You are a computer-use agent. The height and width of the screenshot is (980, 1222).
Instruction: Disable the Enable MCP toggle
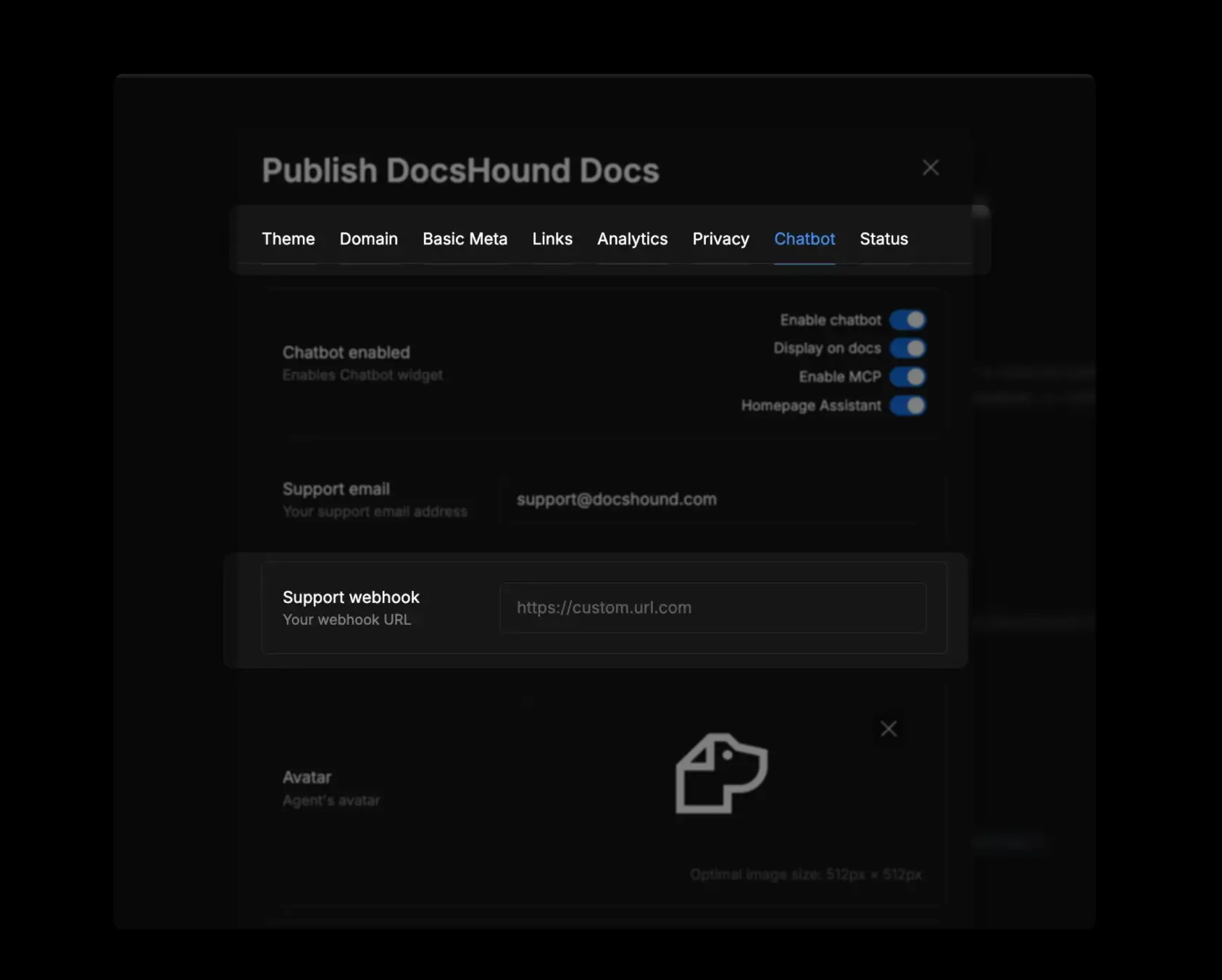click(907, 377)
